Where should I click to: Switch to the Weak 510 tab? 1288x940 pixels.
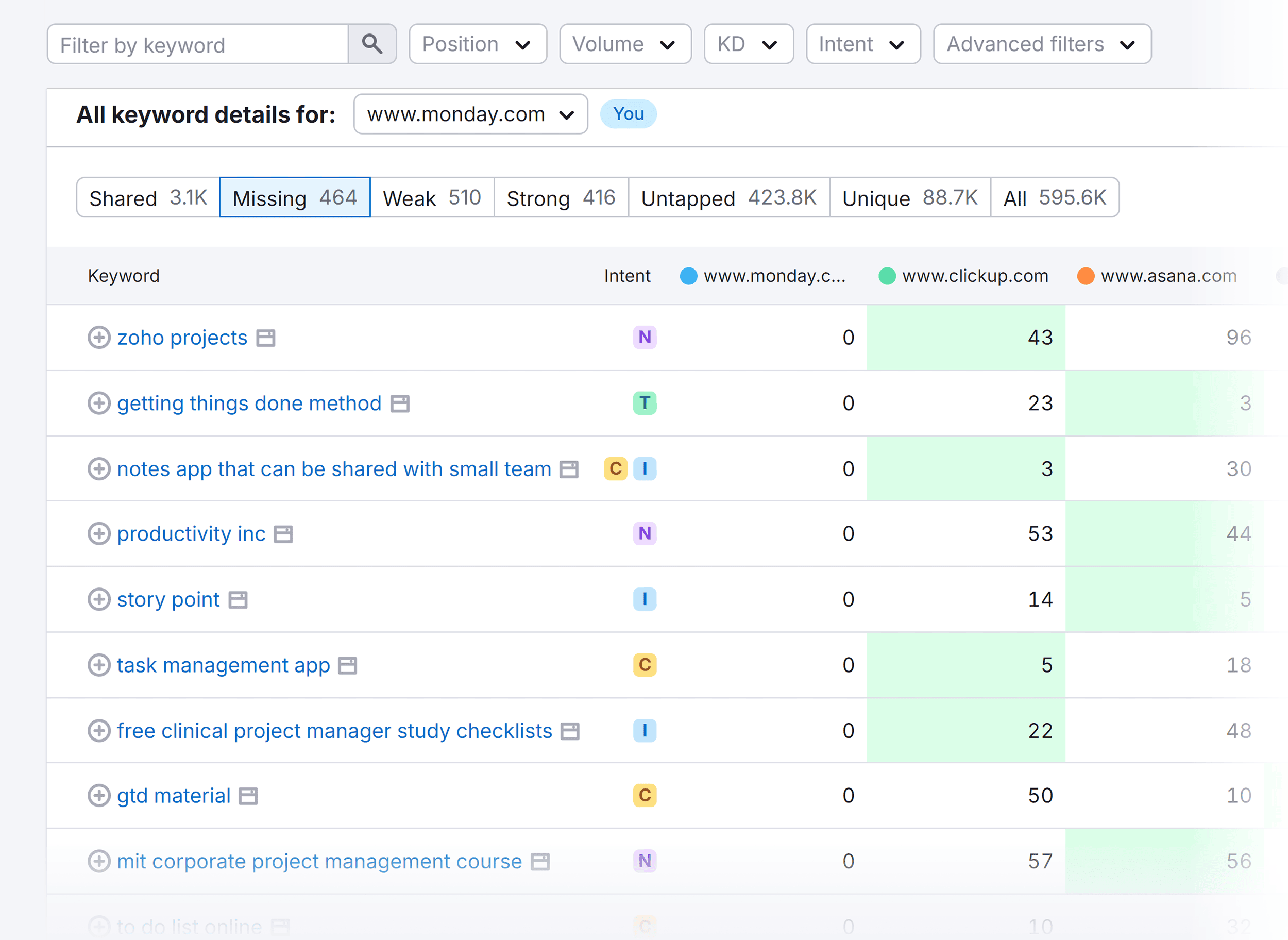(x=432, y=197)
